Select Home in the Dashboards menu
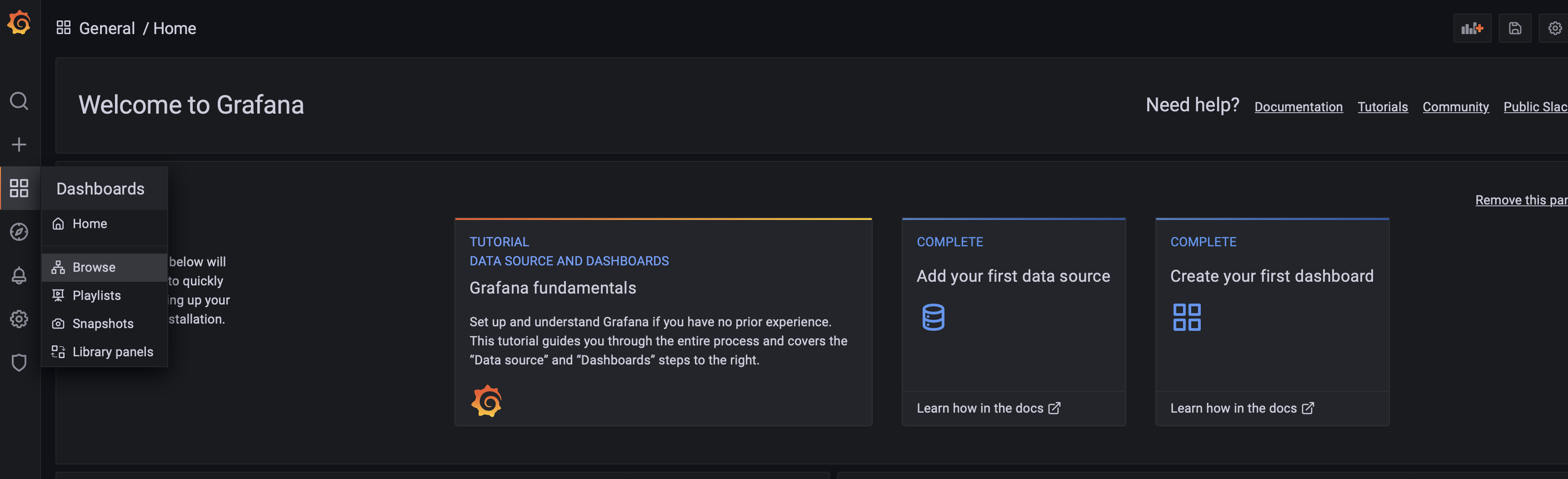This screenshot has height=479, width=1568. click(x=104, y=224)
